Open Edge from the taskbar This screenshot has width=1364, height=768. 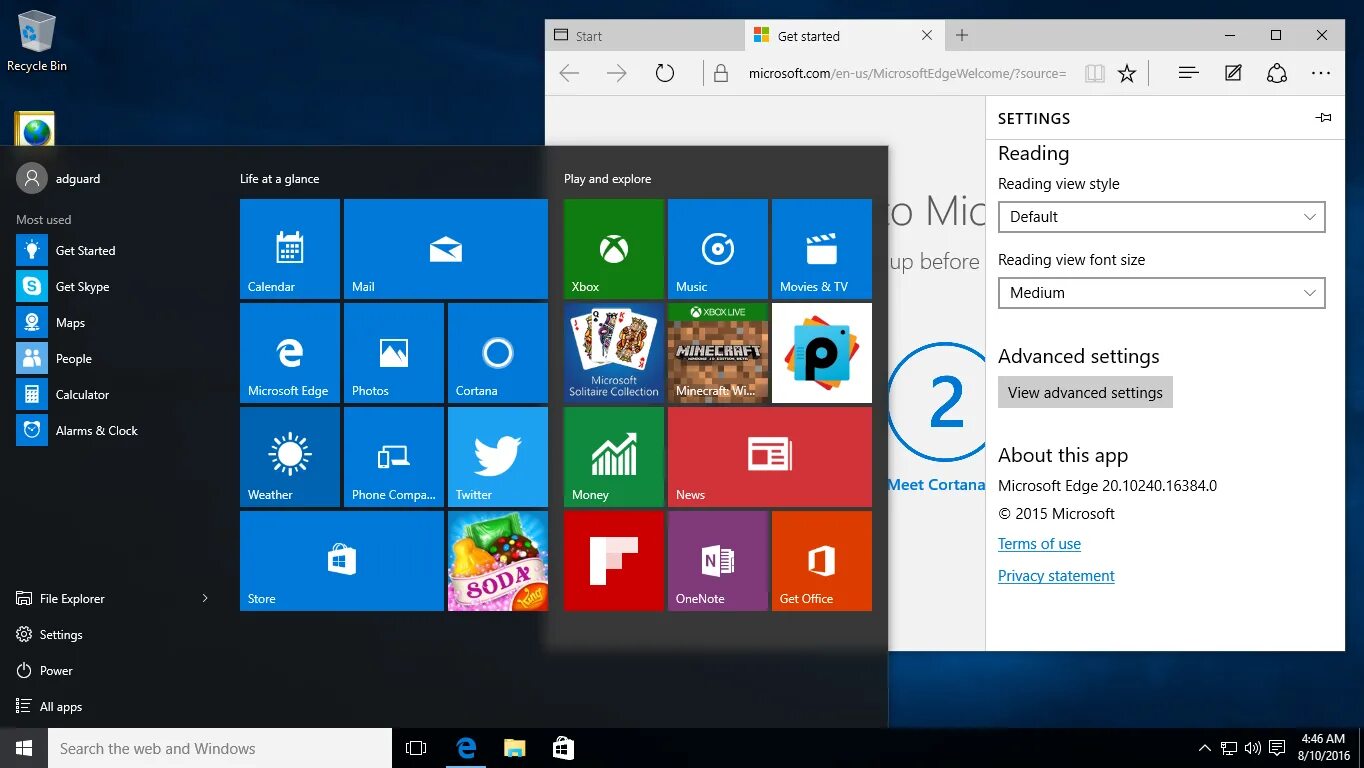pos(466,748)
